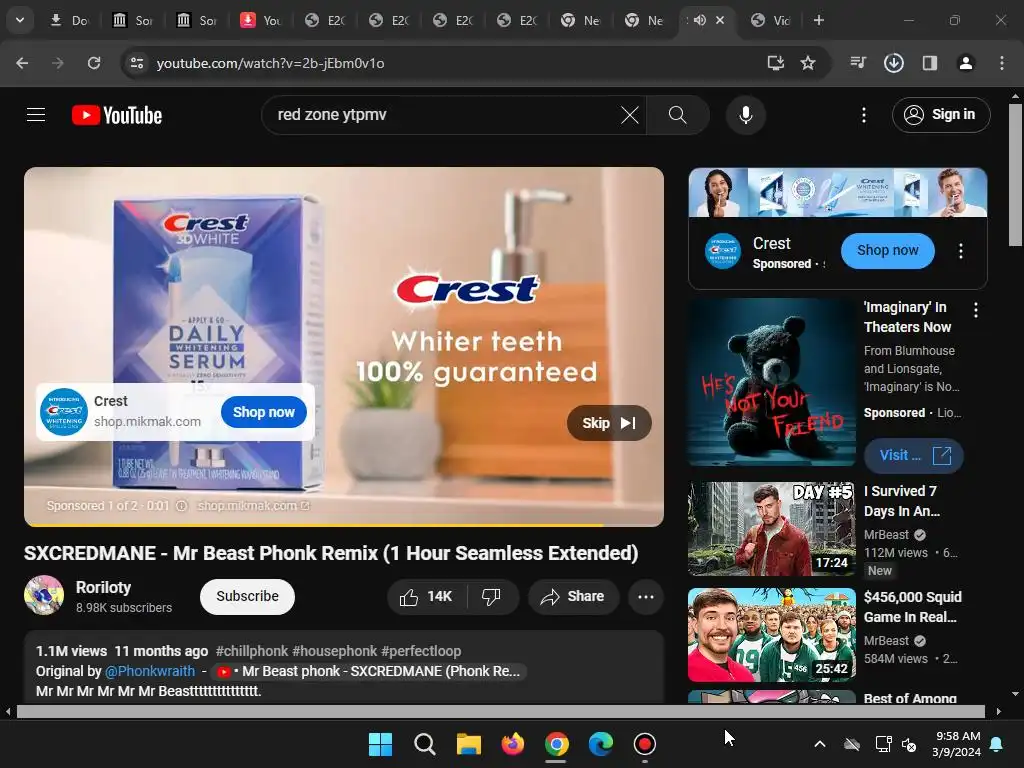
Task: Run search with the magnifier button
Action: [678, 115]
